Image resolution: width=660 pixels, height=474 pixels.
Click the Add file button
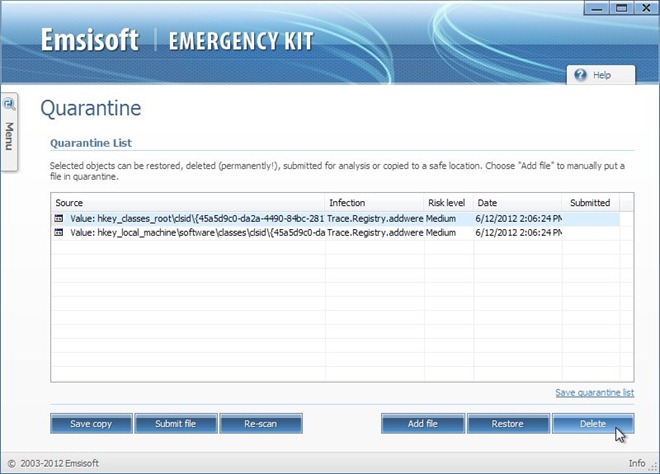[x=423, y=423]
